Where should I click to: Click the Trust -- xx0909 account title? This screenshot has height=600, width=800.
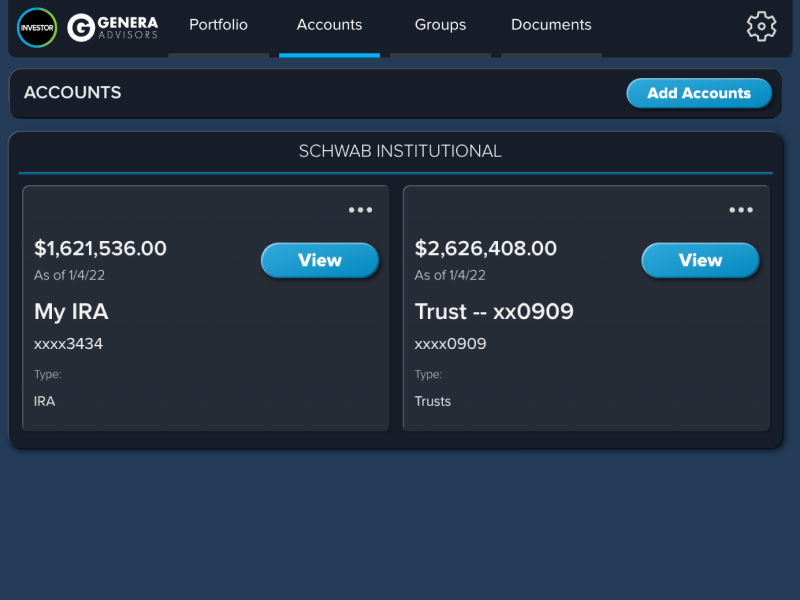[494, 312]
